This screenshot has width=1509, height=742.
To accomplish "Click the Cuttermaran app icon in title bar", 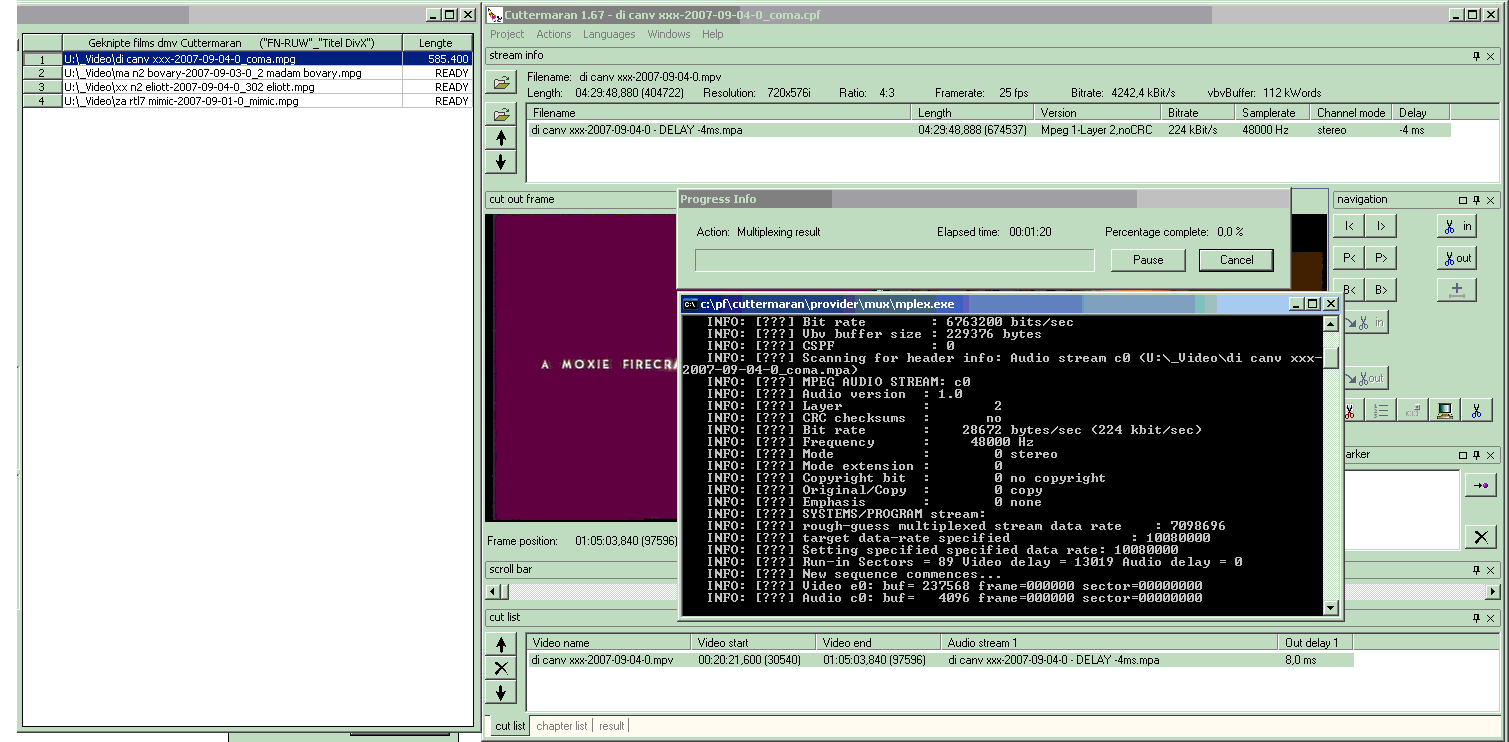I will (x=494, y=15).
